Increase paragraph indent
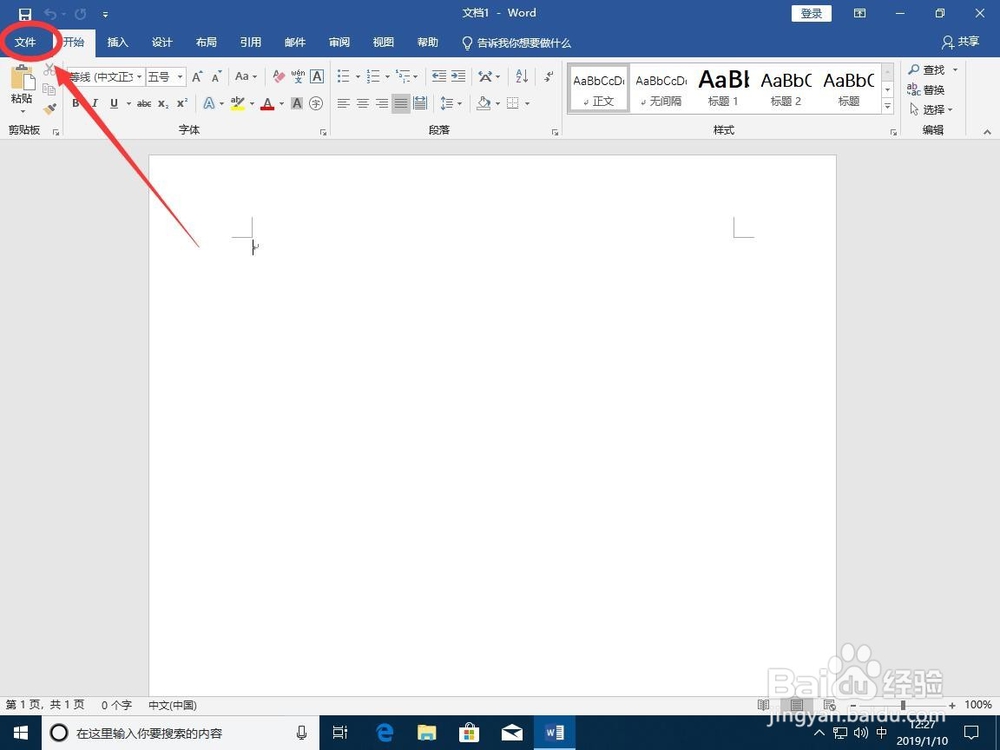Image resolution: width=1000 pixels, height=750 pixels. pos(459,77)
